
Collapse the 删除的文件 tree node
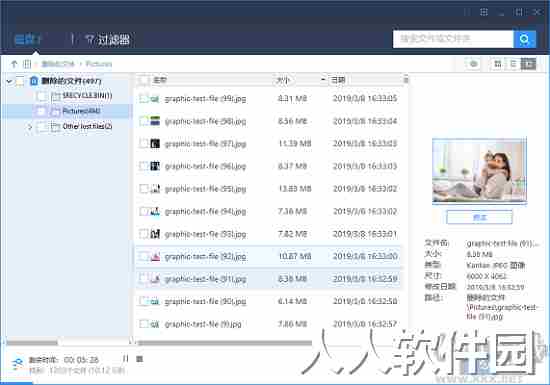tap(9, 81)
